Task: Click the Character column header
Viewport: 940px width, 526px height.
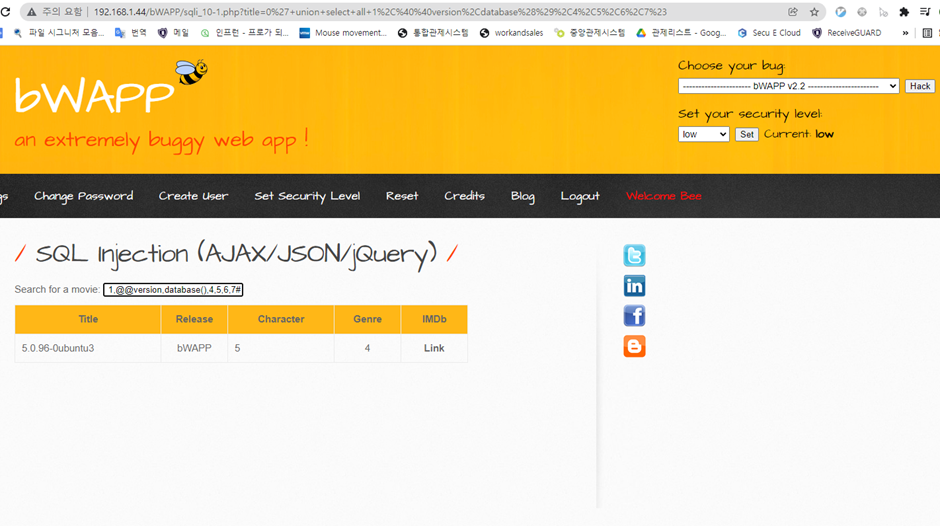Action: pos(281,319)
